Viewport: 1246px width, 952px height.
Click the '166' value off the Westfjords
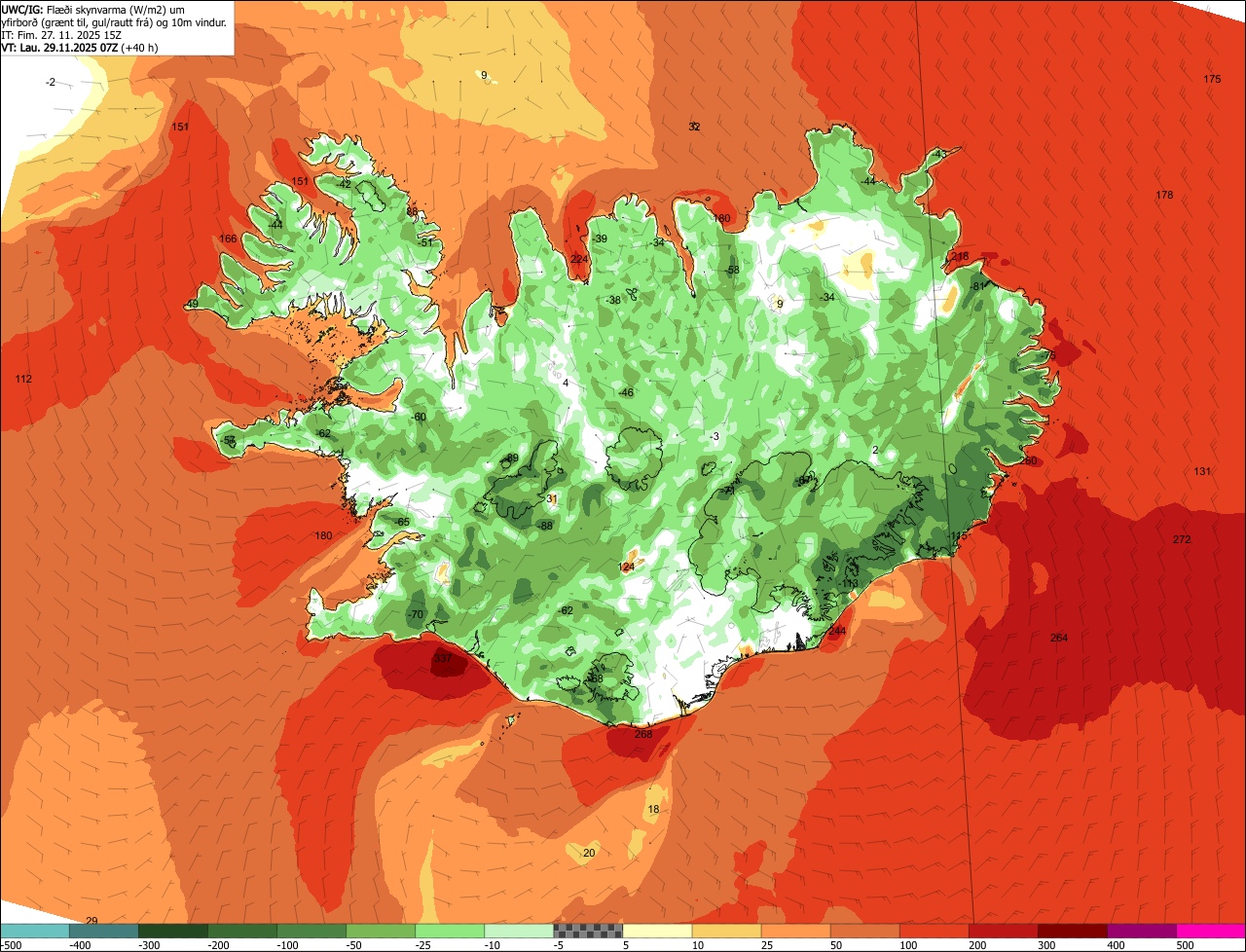(x=228, y=238)
